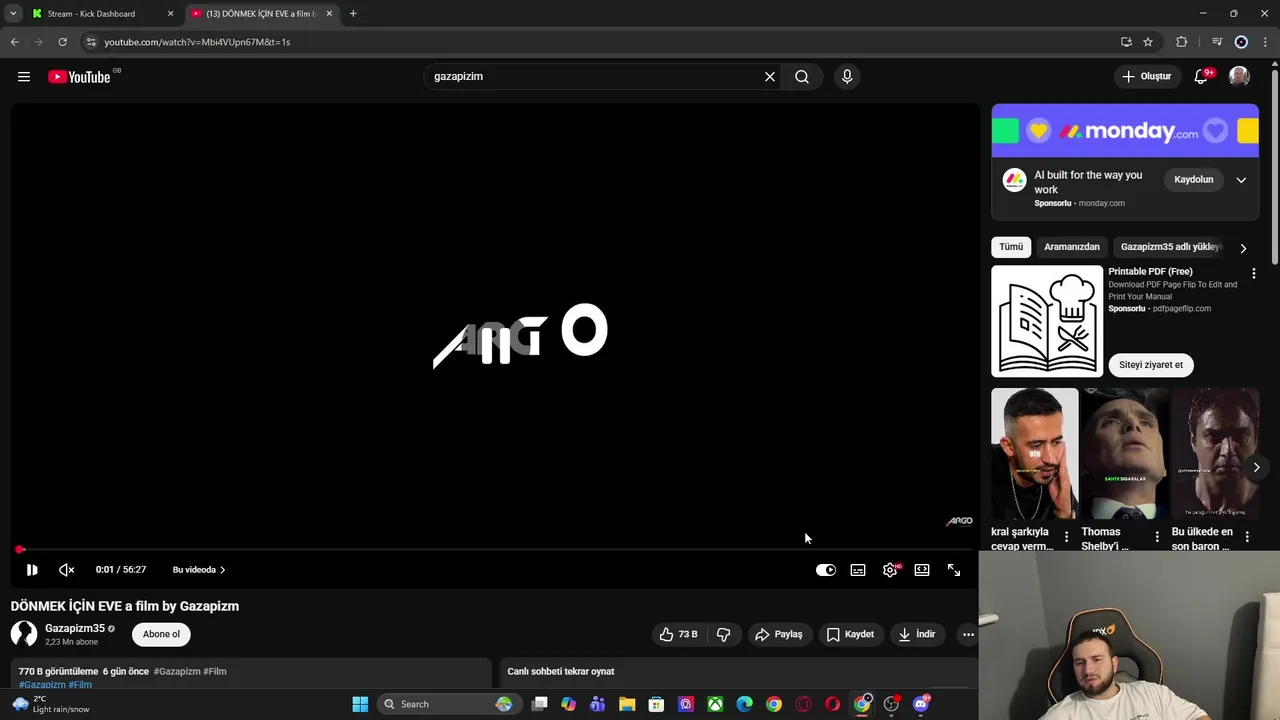Viewport: 1280px width, 720px height.
Task: Select the Aramanızdan filter chip
Action: click(x=1072, y=247)
